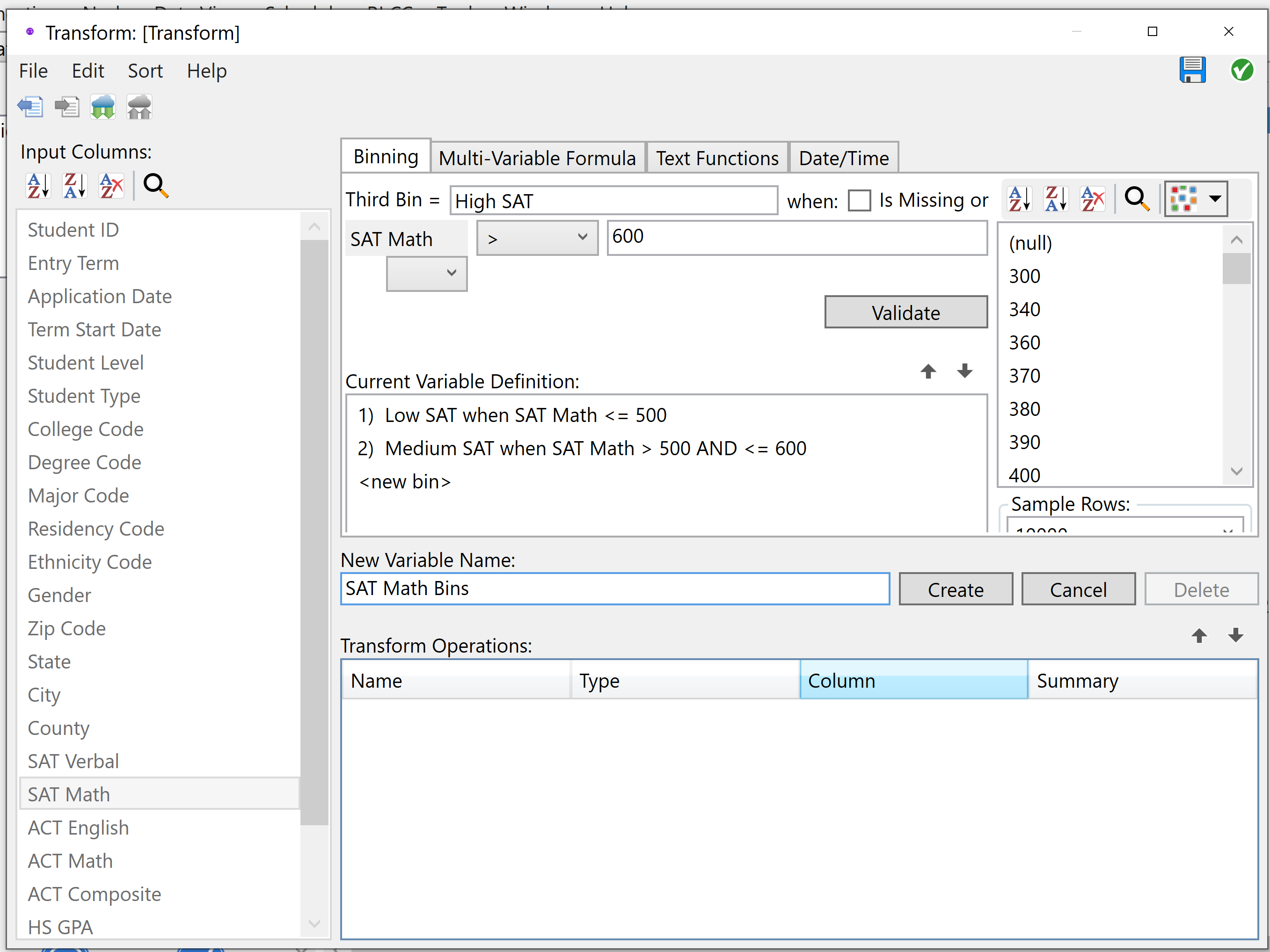Select Residency Code in input columns

tap(159, 529)
